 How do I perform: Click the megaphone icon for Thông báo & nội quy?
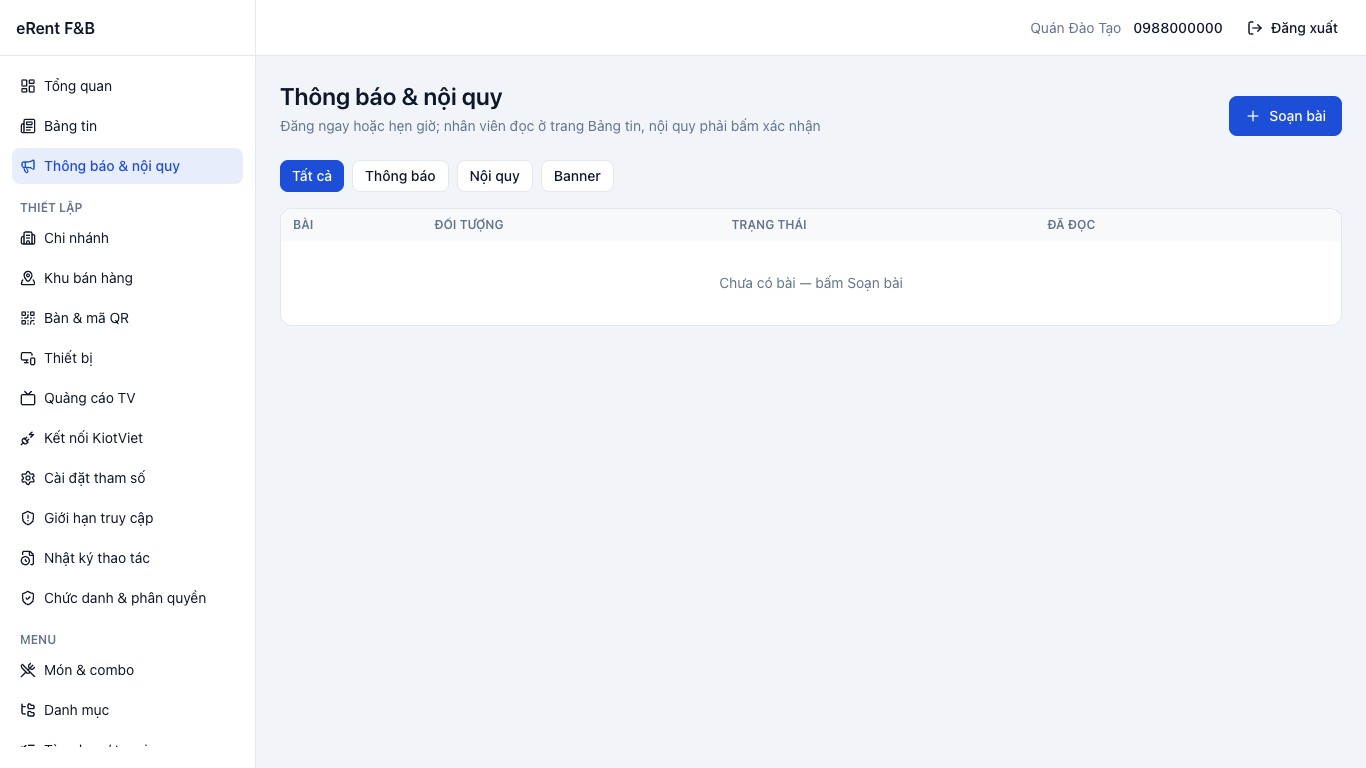pyautogui.click(x=28, y=166)
